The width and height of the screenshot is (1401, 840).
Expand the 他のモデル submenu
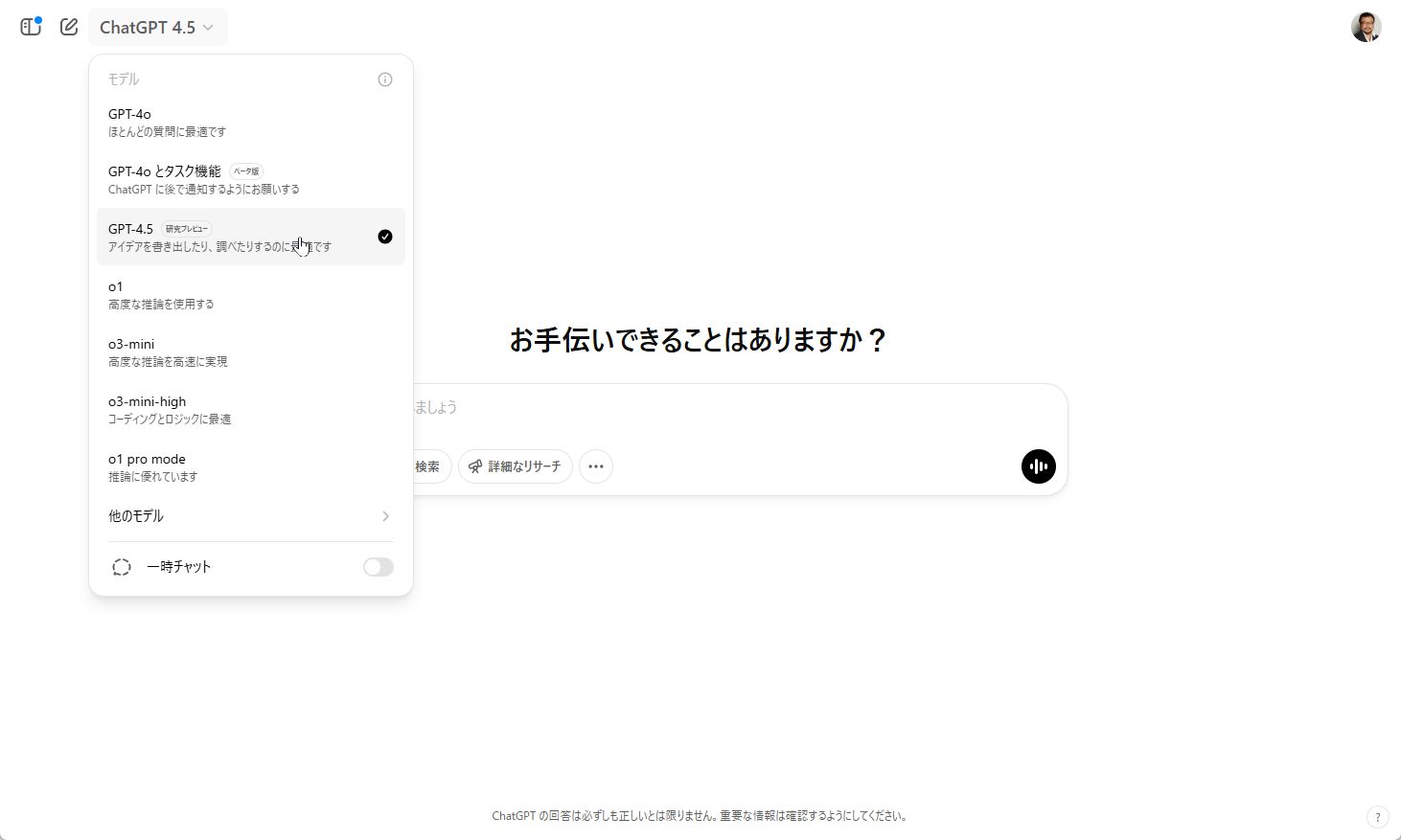pos(251,516)
